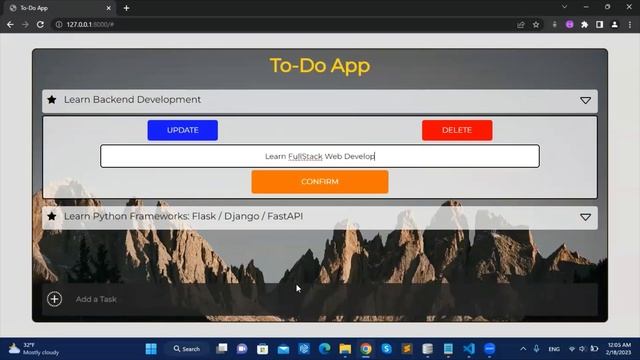Viewport: 640px width, 360px height.
Task: Click the star icon beside Learn Python Frameworks task
Action: click(x=52, y=216)
